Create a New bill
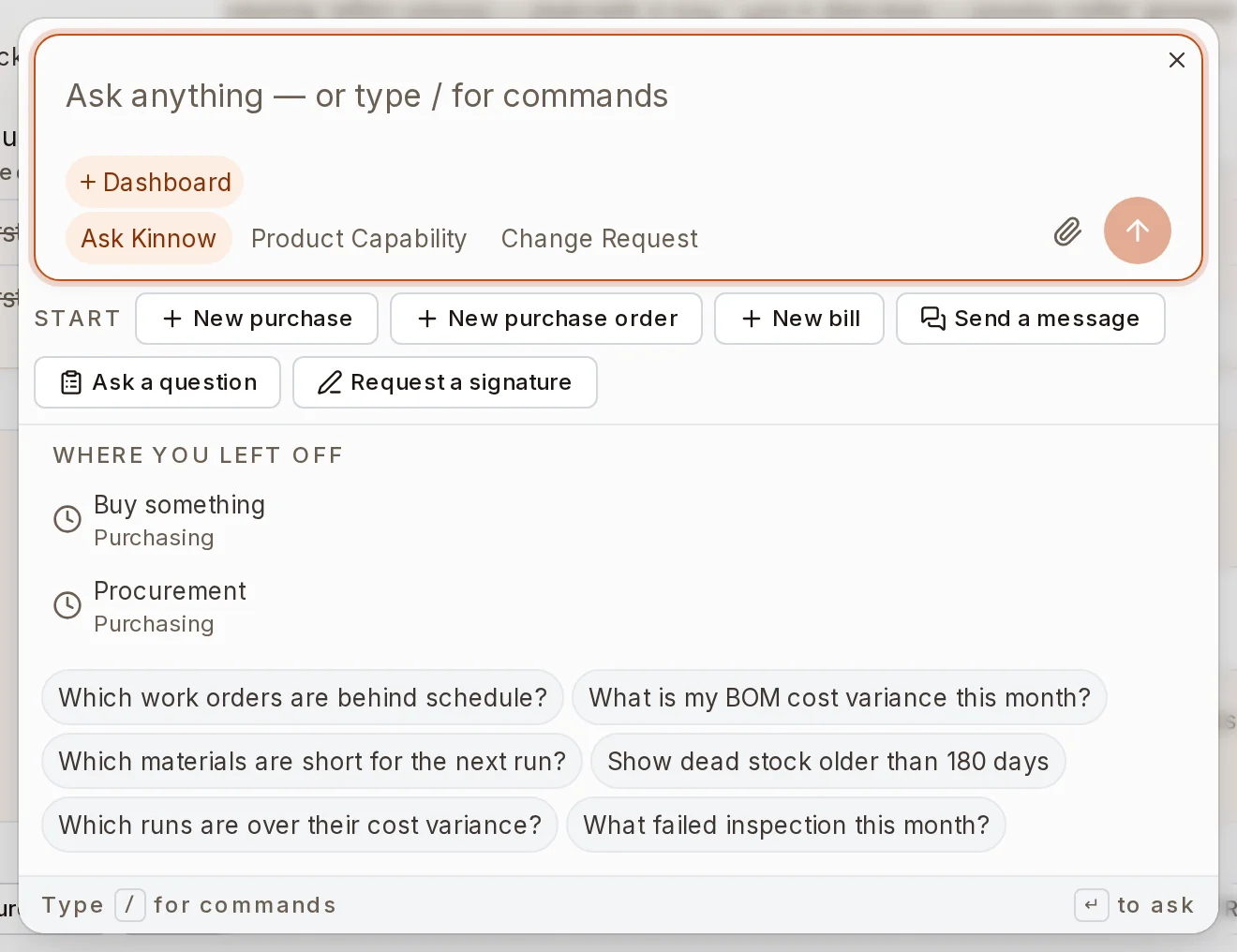 (x=799, y=319)
